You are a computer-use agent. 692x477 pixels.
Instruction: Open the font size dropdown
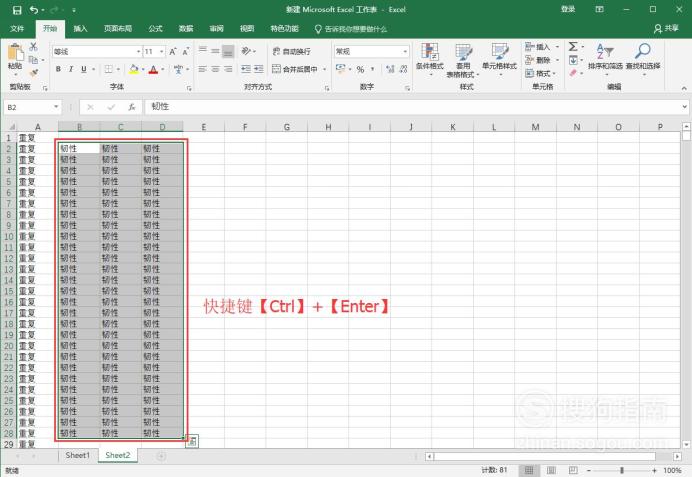pyautogui.click(x=162, y=52)
